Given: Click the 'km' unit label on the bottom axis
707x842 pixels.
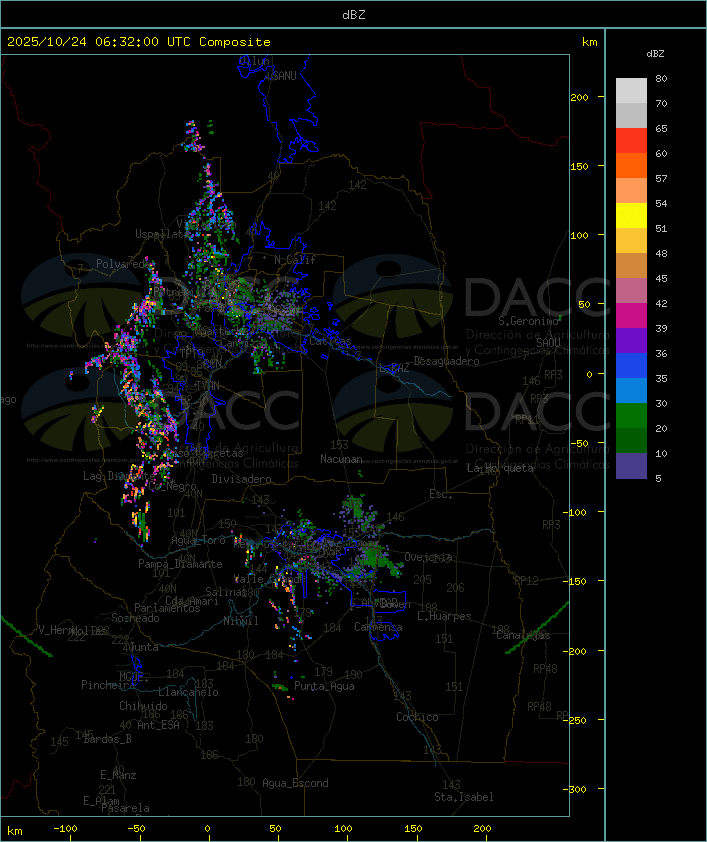Looking at the screenshot, I should [14, 831].
